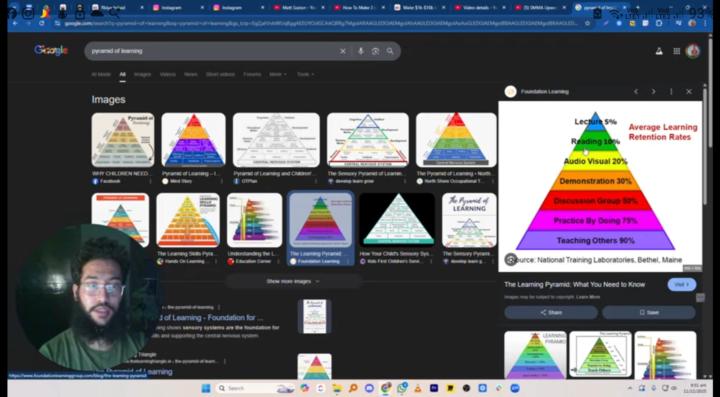720x397 pixels.
Task: Share the previewed image
Action: point(551,313)
